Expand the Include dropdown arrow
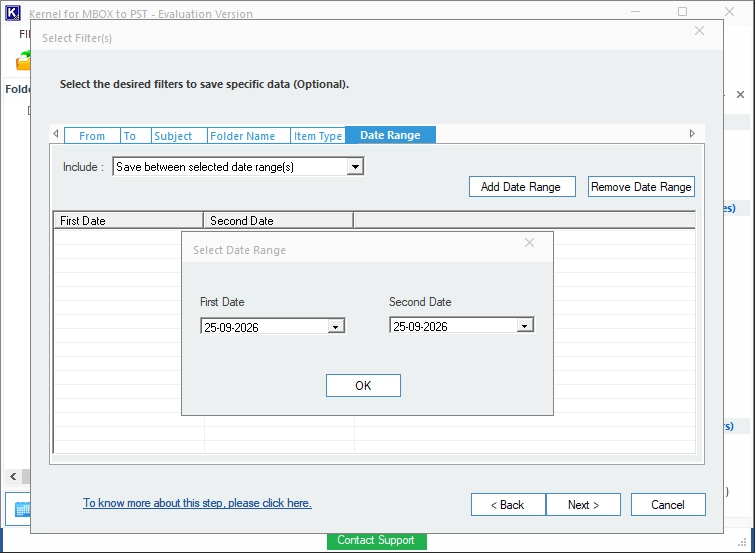 tap(355, 167)
